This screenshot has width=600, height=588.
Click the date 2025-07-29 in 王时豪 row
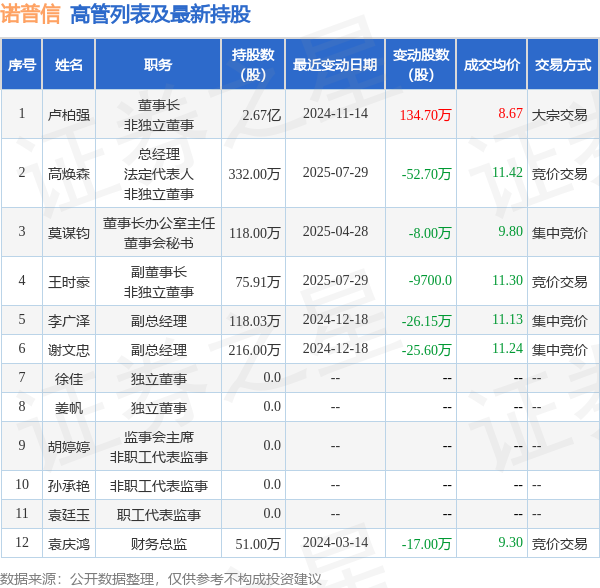click(336, 280)
